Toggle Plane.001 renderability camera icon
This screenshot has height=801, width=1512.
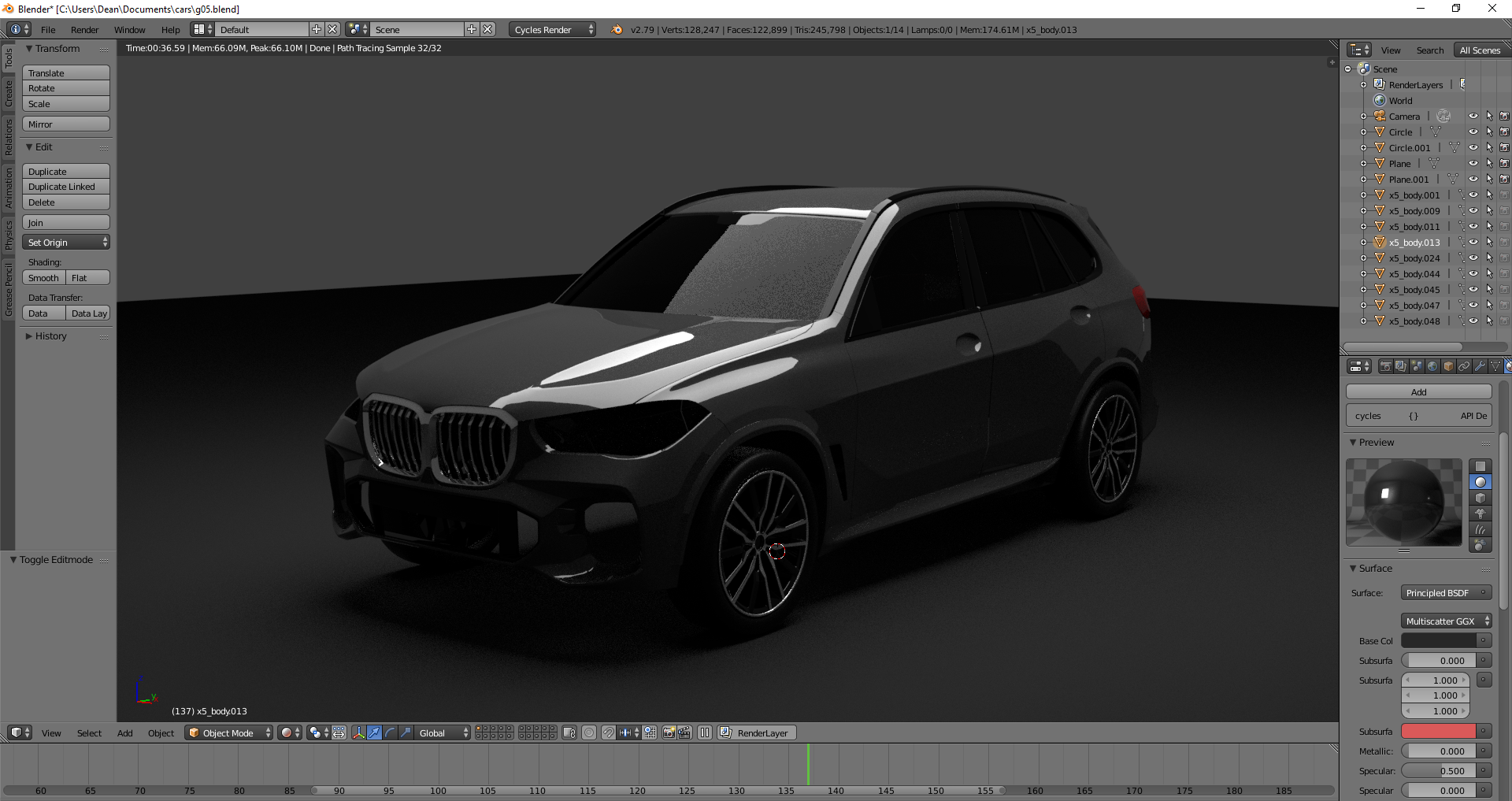click(x=1504, y=179)
